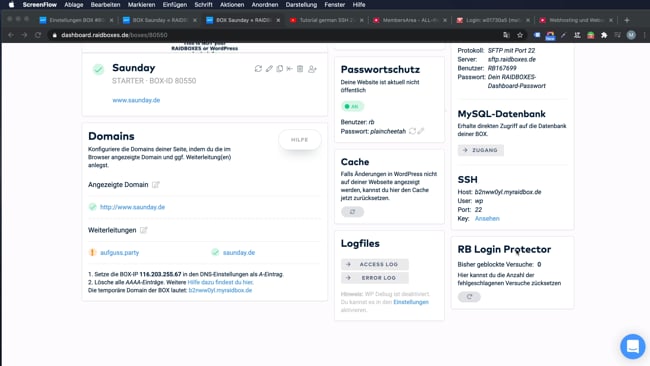Click the add user icon in Saunday header
This screenshot has width=650, height=366.
click(312, 69)
